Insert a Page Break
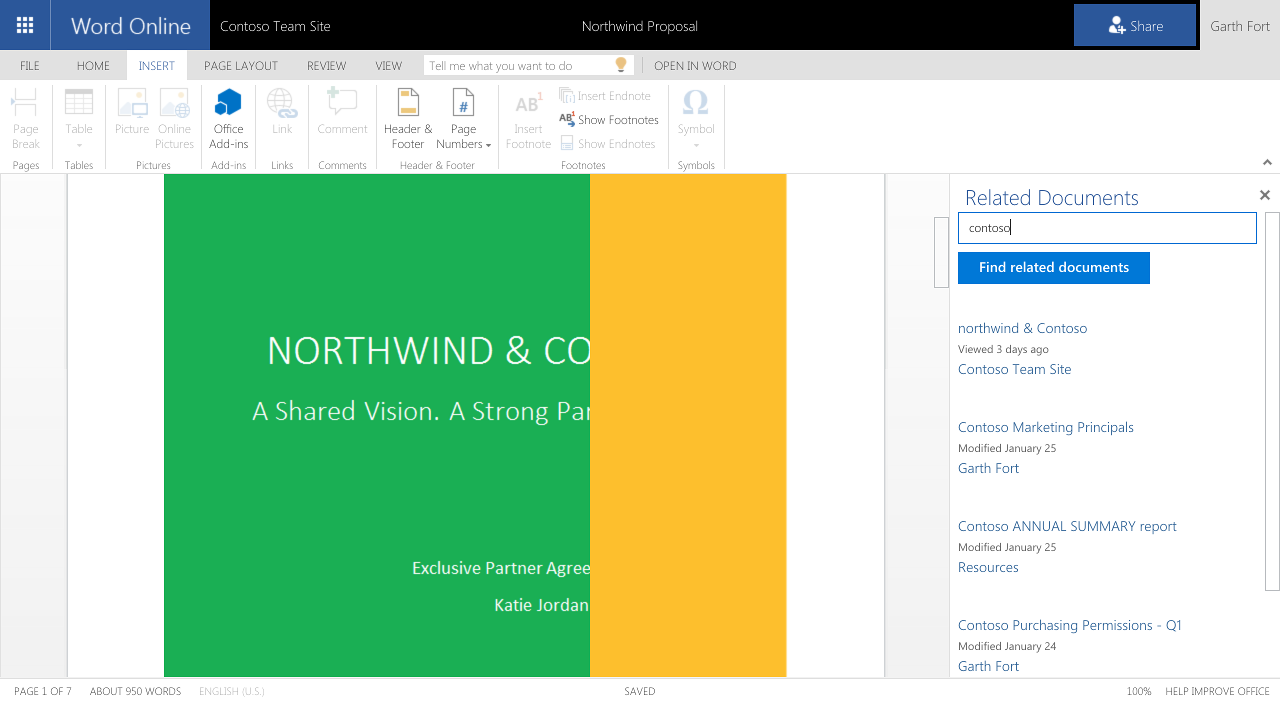Viewport: 1280px width, 701px height. (26, 119)
